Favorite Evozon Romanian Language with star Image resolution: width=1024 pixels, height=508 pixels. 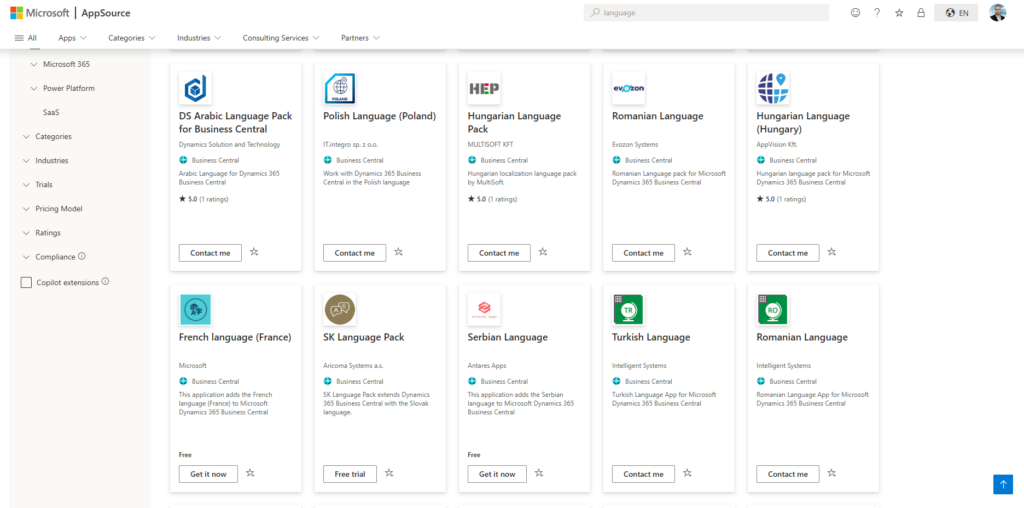tap(687, 252)
